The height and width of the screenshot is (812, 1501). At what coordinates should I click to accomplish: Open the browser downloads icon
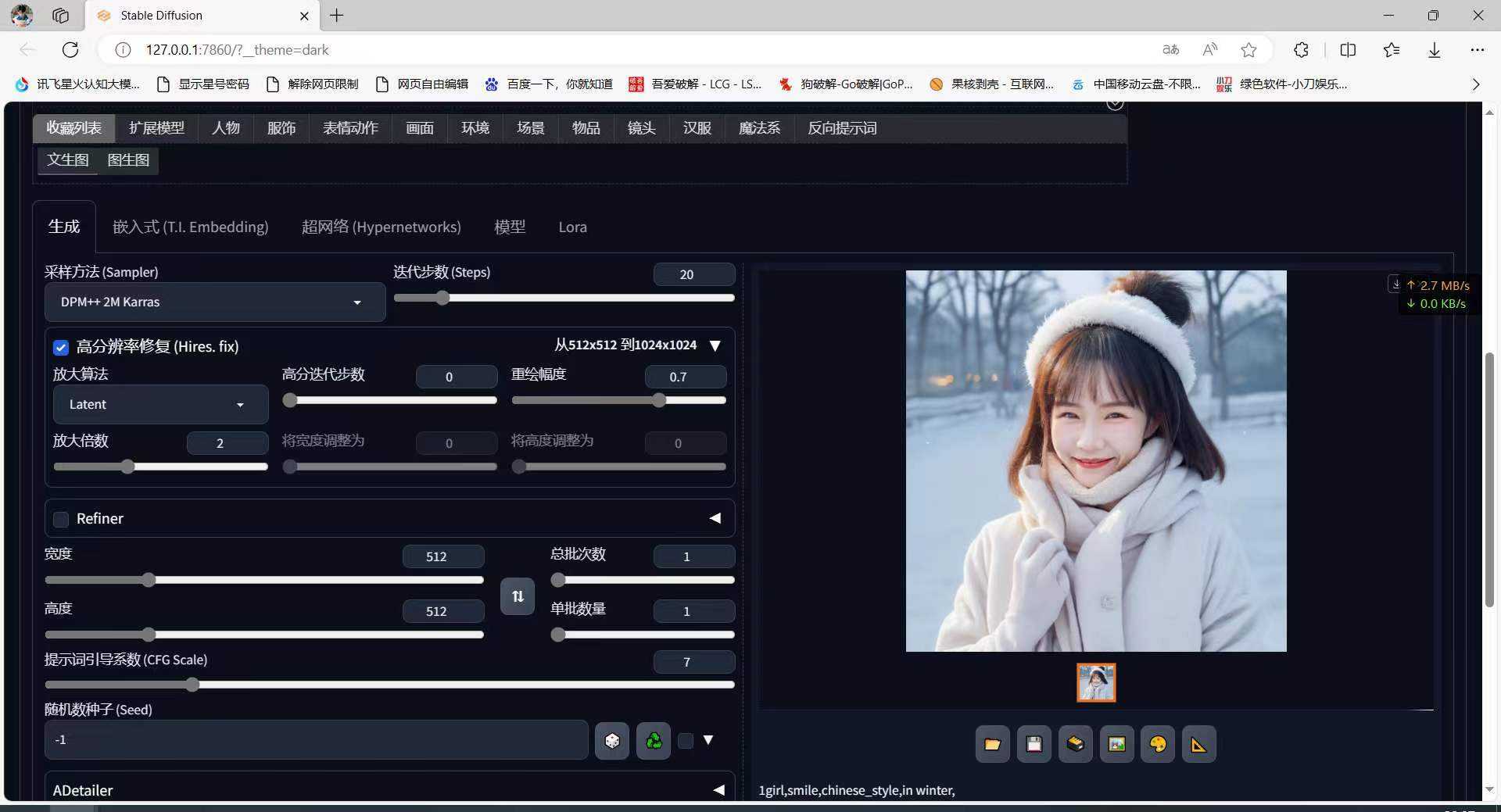(x=1435, y=50)
